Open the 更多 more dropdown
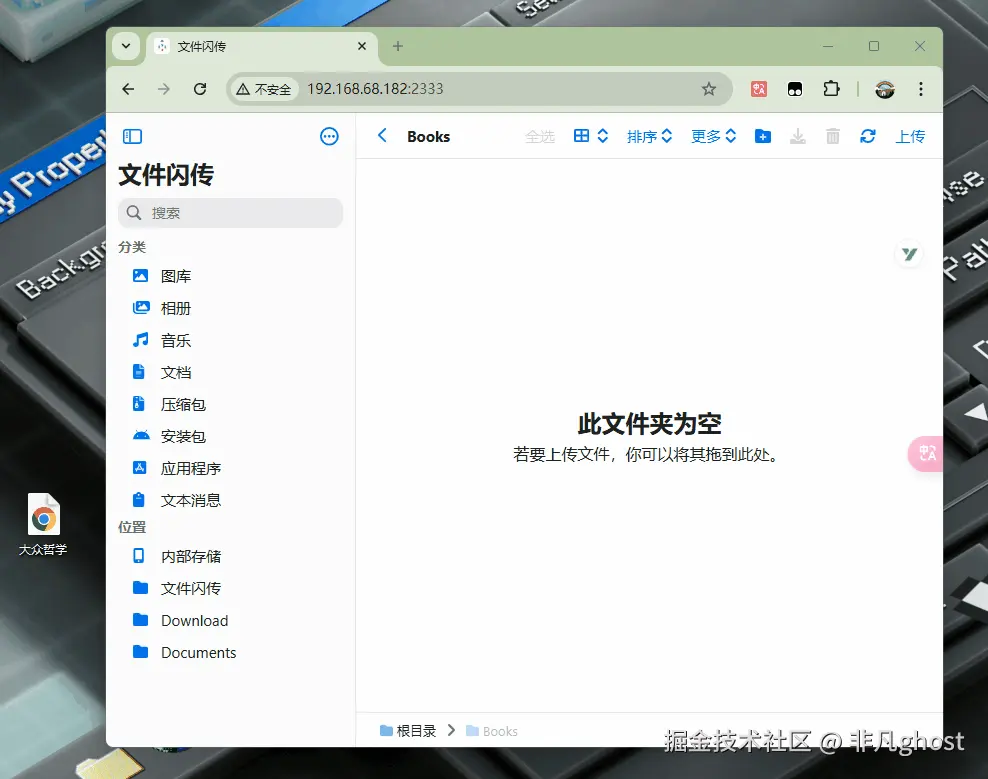The width and height of the screenshot is (988, 779). pyautogui.click(x=713, y=136)
